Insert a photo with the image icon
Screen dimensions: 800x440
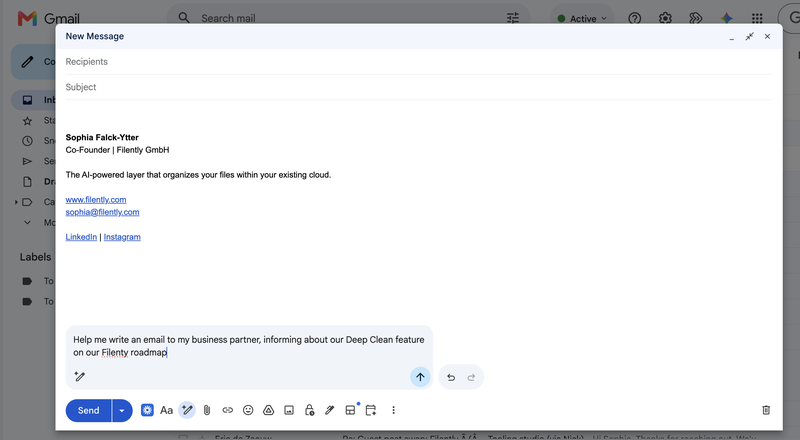pyautogui.click(x=289, y=410)
